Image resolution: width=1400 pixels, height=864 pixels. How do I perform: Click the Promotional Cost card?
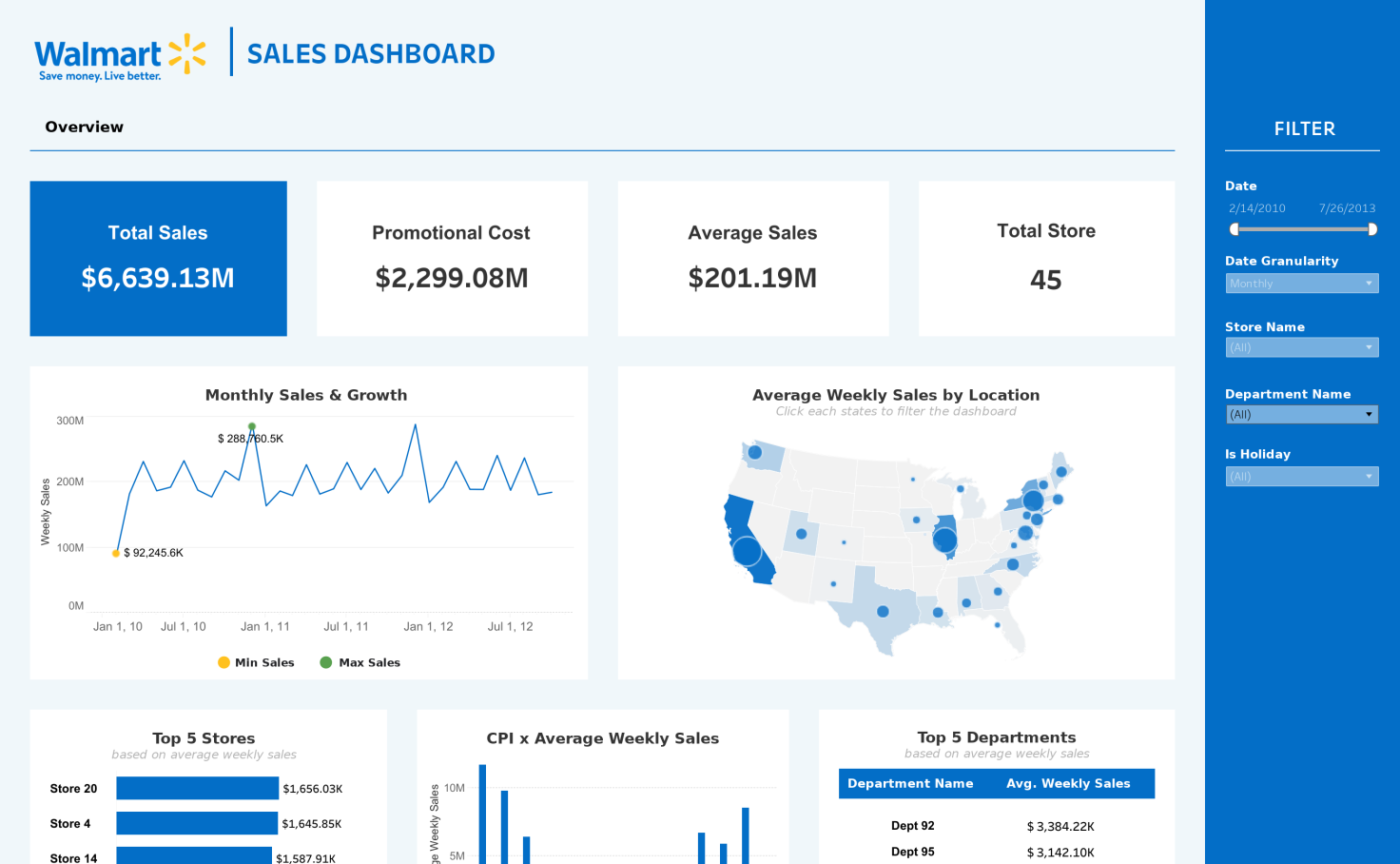coord(452,259)
